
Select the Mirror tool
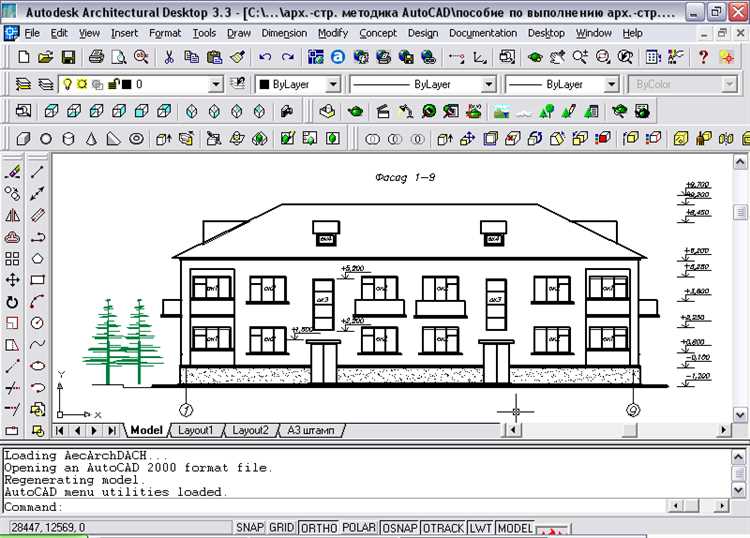13,215
